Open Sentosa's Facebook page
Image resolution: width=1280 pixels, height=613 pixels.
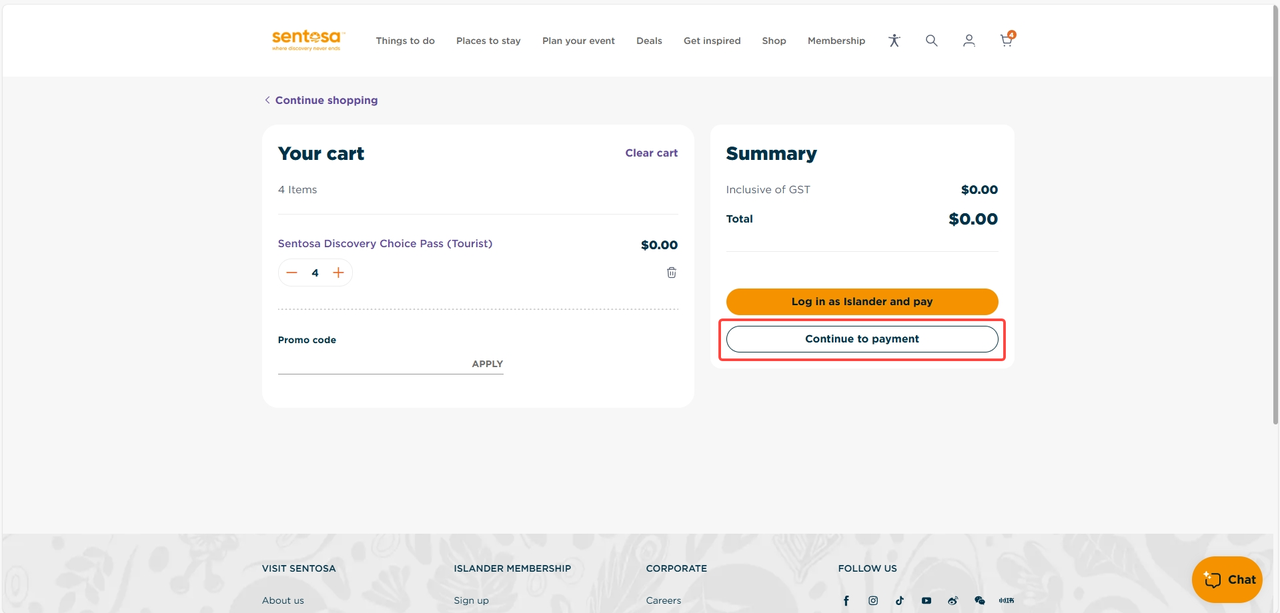(x=846, y=601)
